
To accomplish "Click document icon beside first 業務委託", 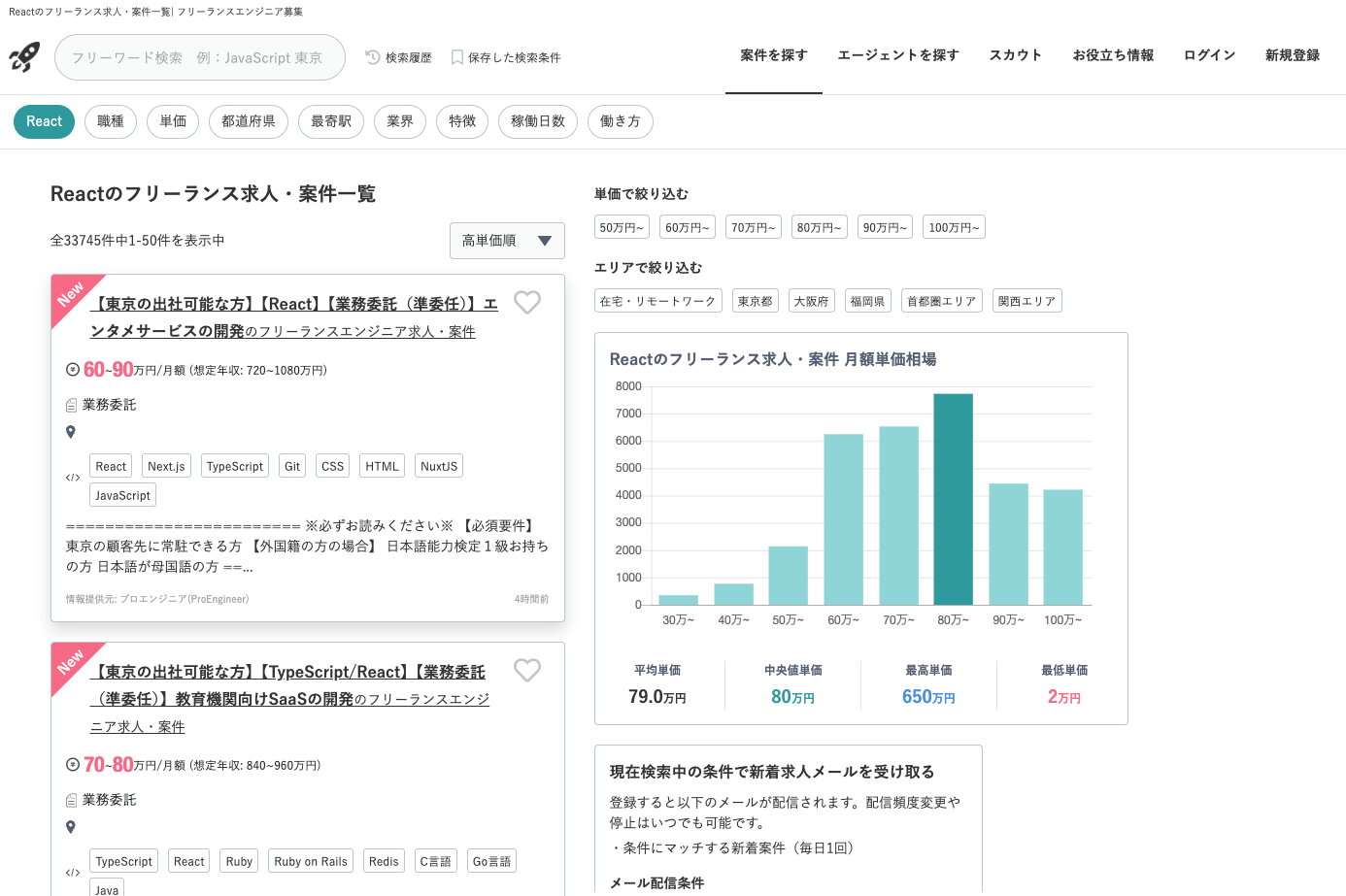I will click(x=71, y=405).
